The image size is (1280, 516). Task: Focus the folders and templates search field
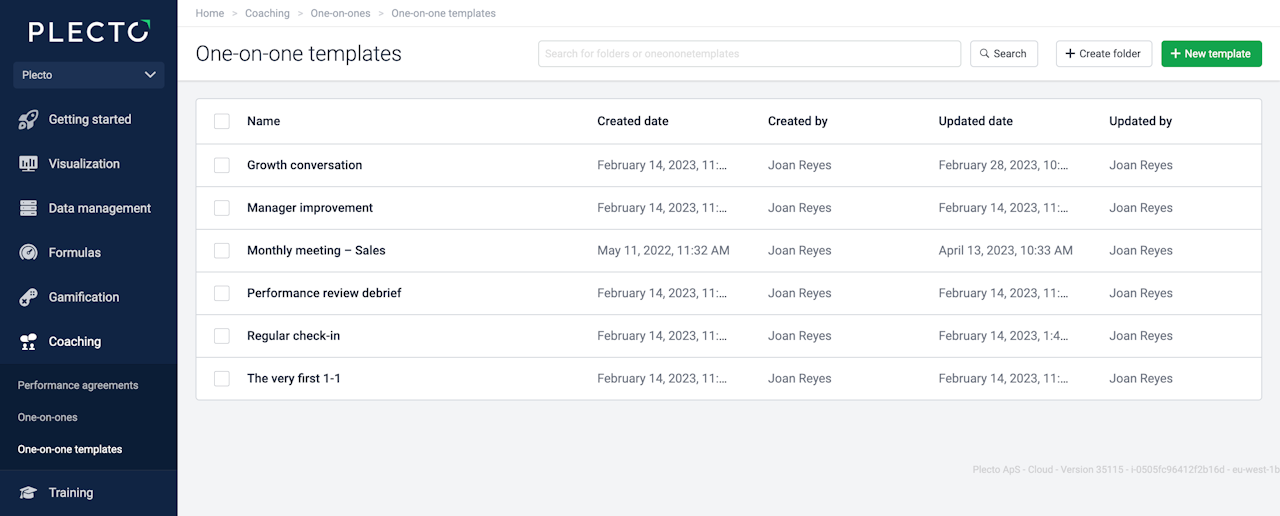pyautogui.click(x=749, y=54)
